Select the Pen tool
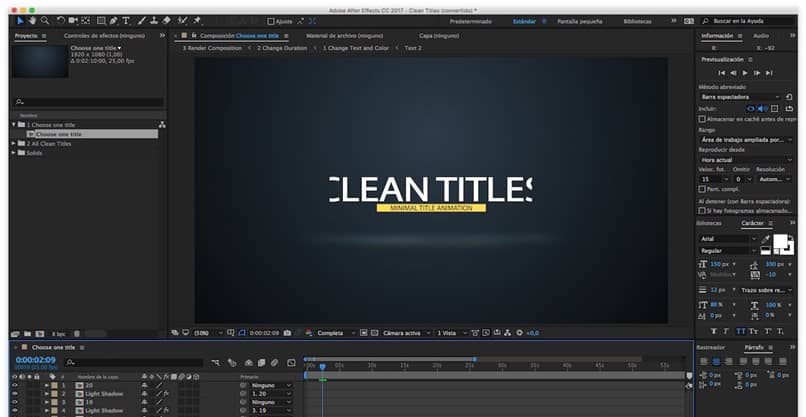 pyautogui.click(x=114, y=21)
